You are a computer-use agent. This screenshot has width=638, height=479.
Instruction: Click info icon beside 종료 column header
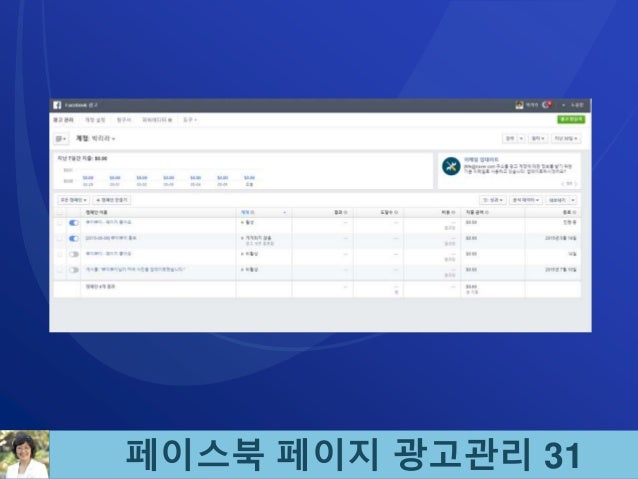(574, 212)
